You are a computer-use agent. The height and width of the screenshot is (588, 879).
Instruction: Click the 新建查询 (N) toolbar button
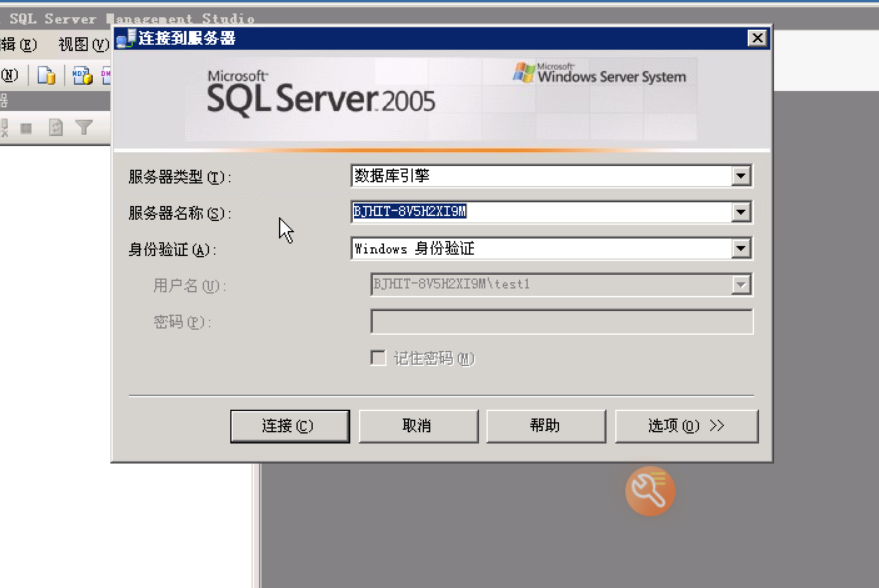[x=9, y=75]
